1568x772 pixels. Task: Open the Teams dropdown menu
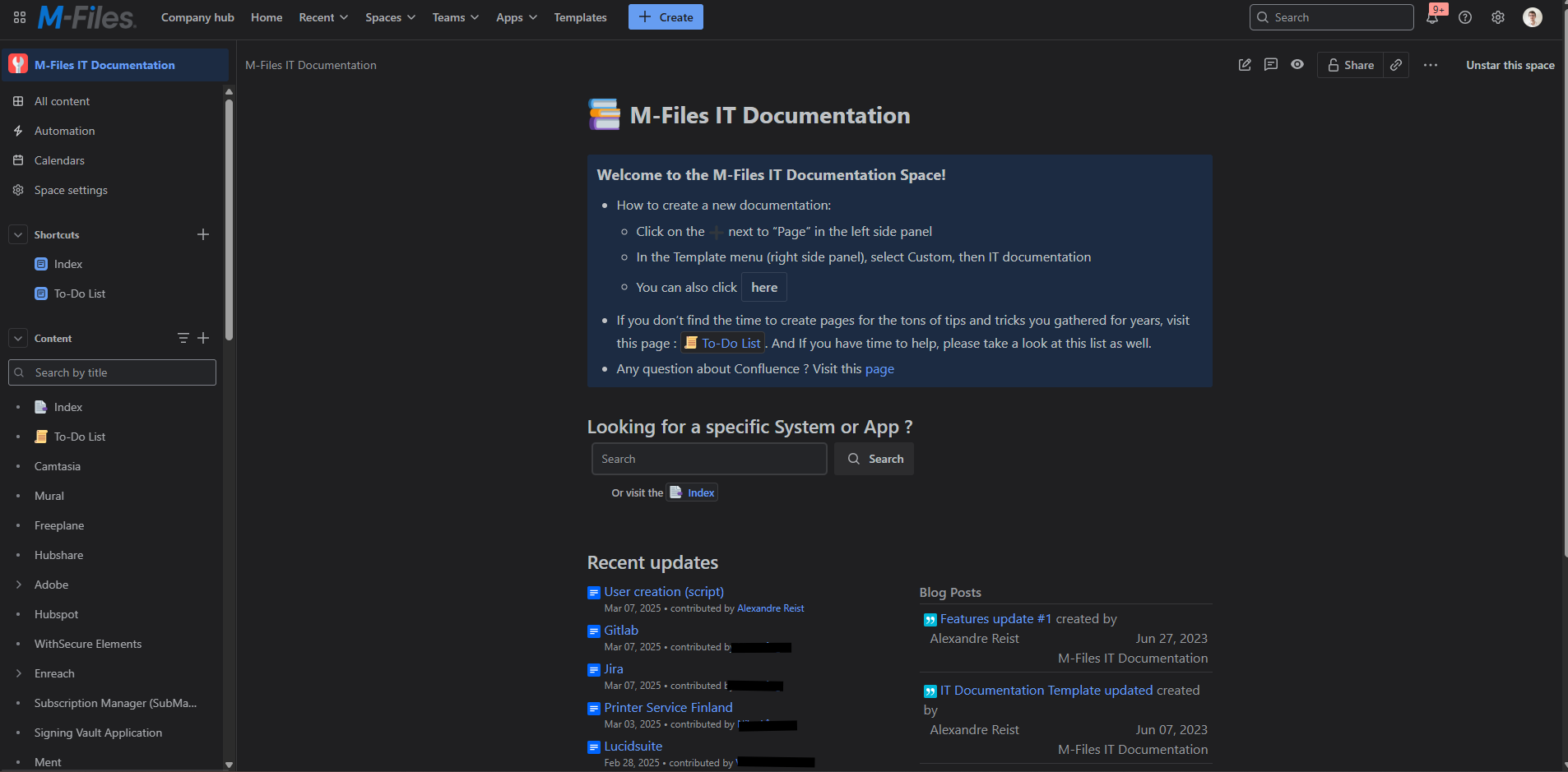(x=456, y=17)
